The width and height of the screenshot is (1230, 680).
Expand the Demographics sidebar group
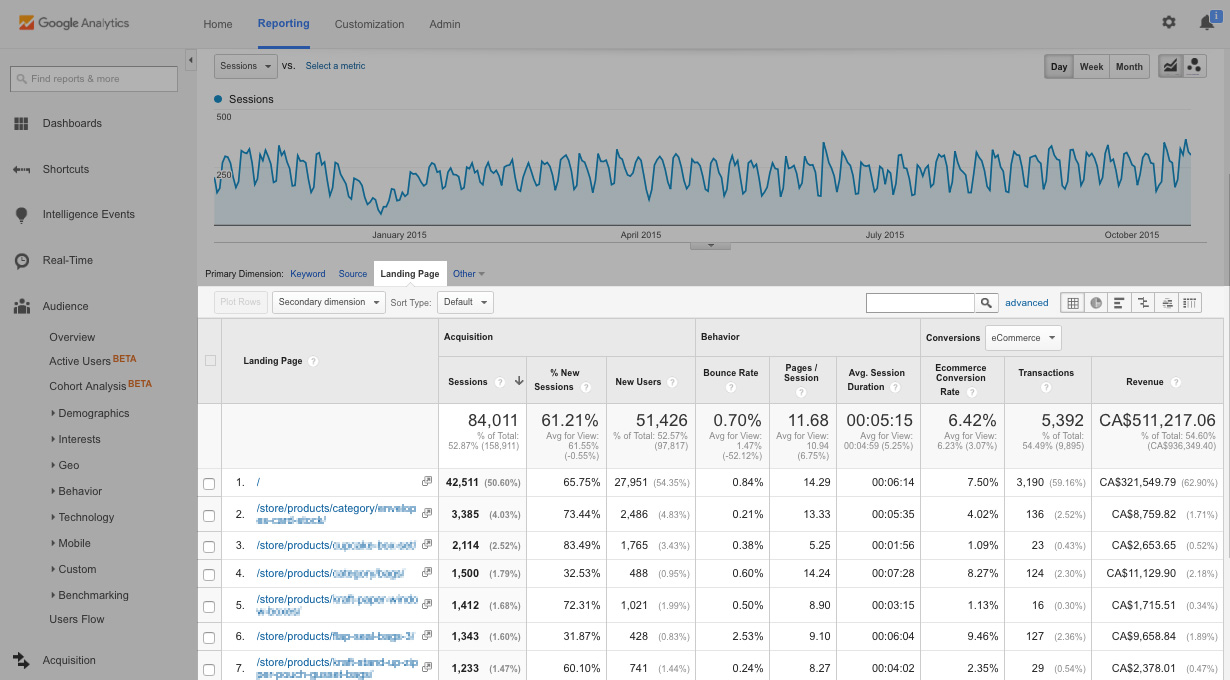[93, 413]
